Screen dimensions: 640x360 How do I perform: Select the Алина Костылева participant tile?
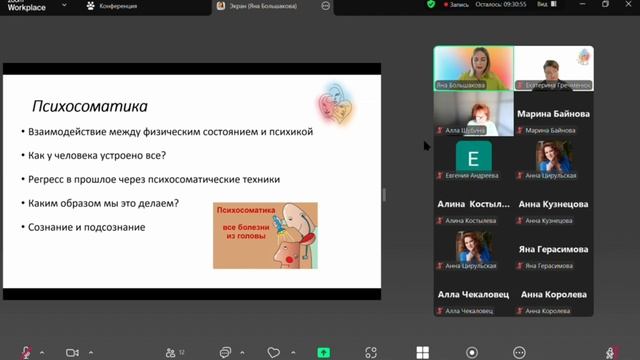coord(473,204)
